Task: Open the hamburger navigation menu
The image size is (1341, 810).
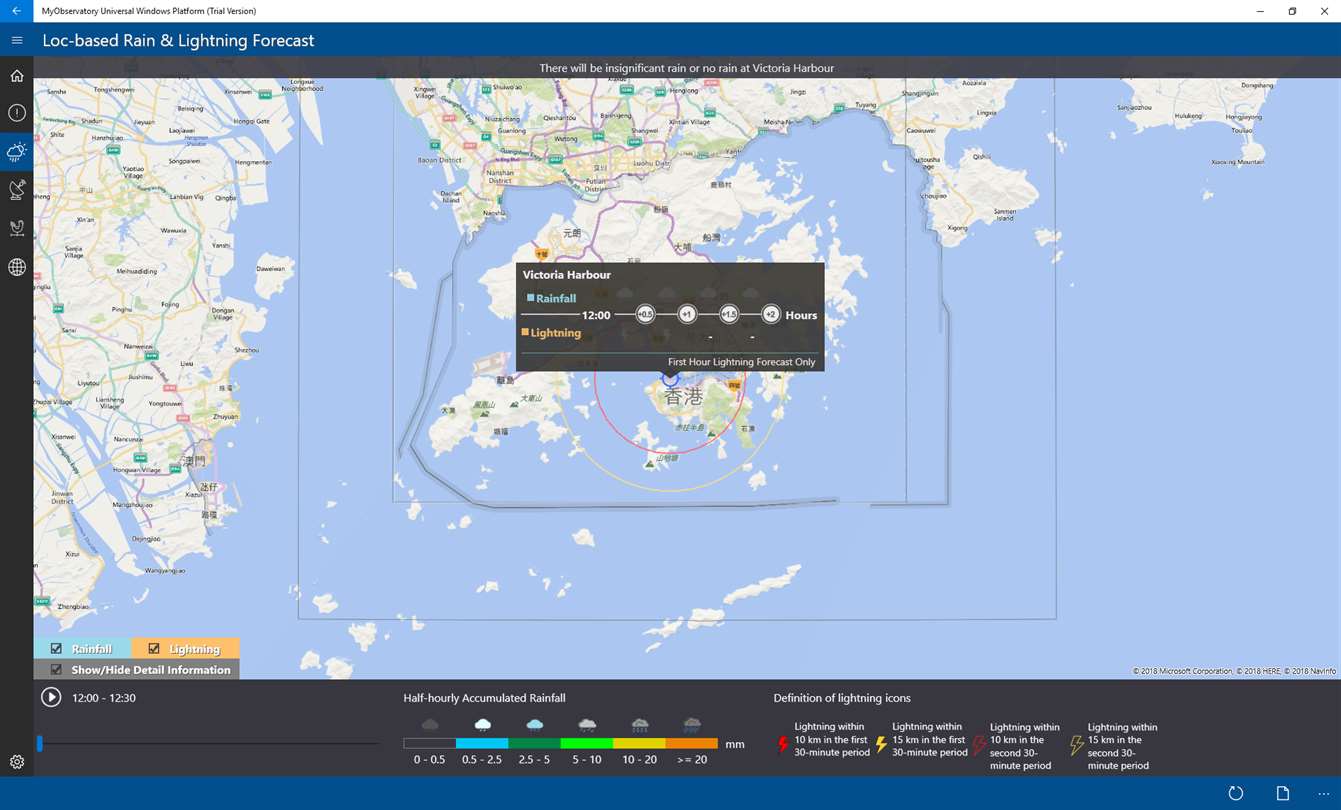Action: 17,41
